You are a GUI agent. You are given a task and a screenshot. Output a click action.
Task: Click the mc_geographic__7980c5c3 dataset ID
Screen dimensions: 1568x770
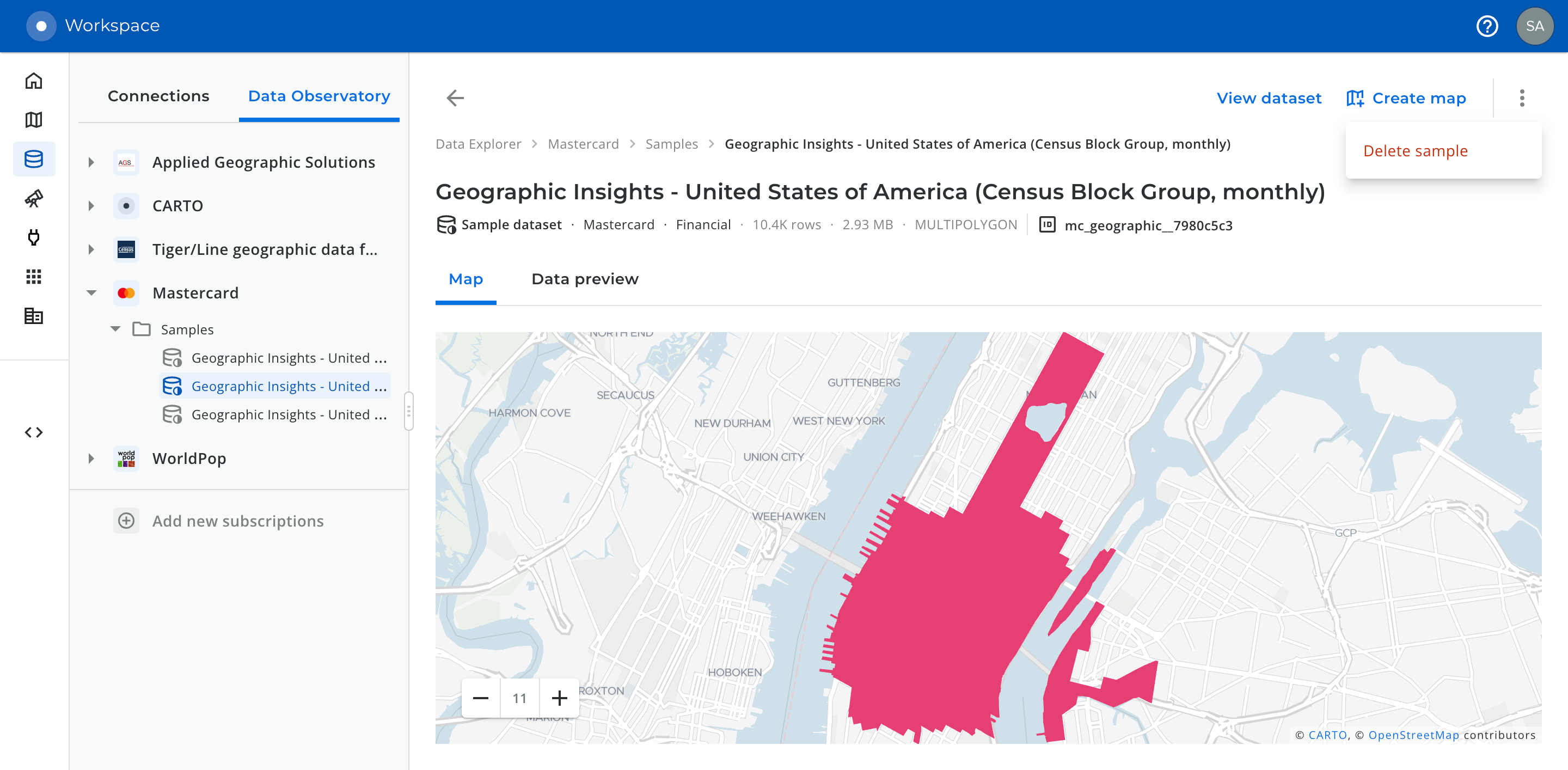(x=1148, y=225)
